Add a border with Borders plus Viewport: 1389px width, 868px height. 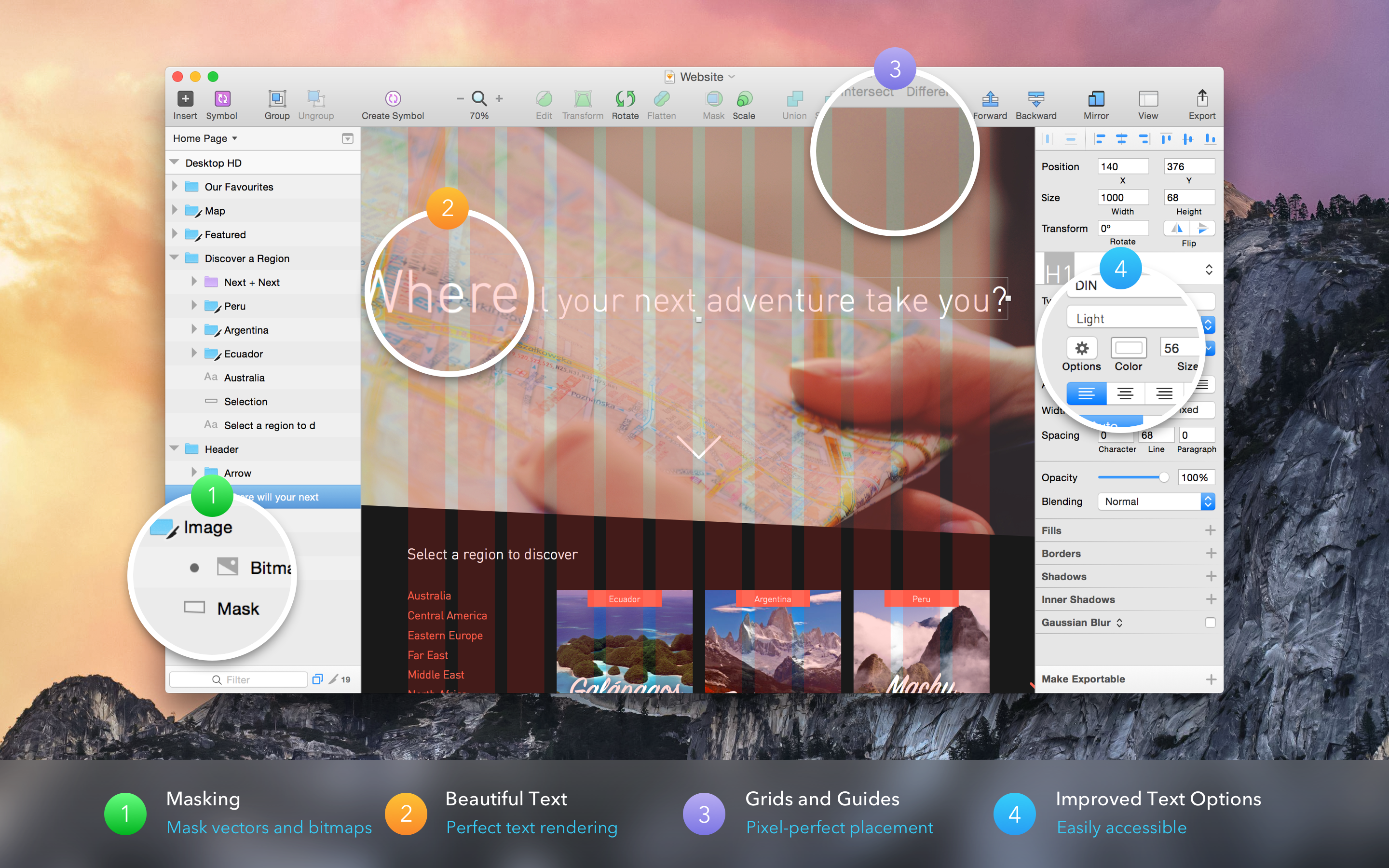pos(1210,554)
